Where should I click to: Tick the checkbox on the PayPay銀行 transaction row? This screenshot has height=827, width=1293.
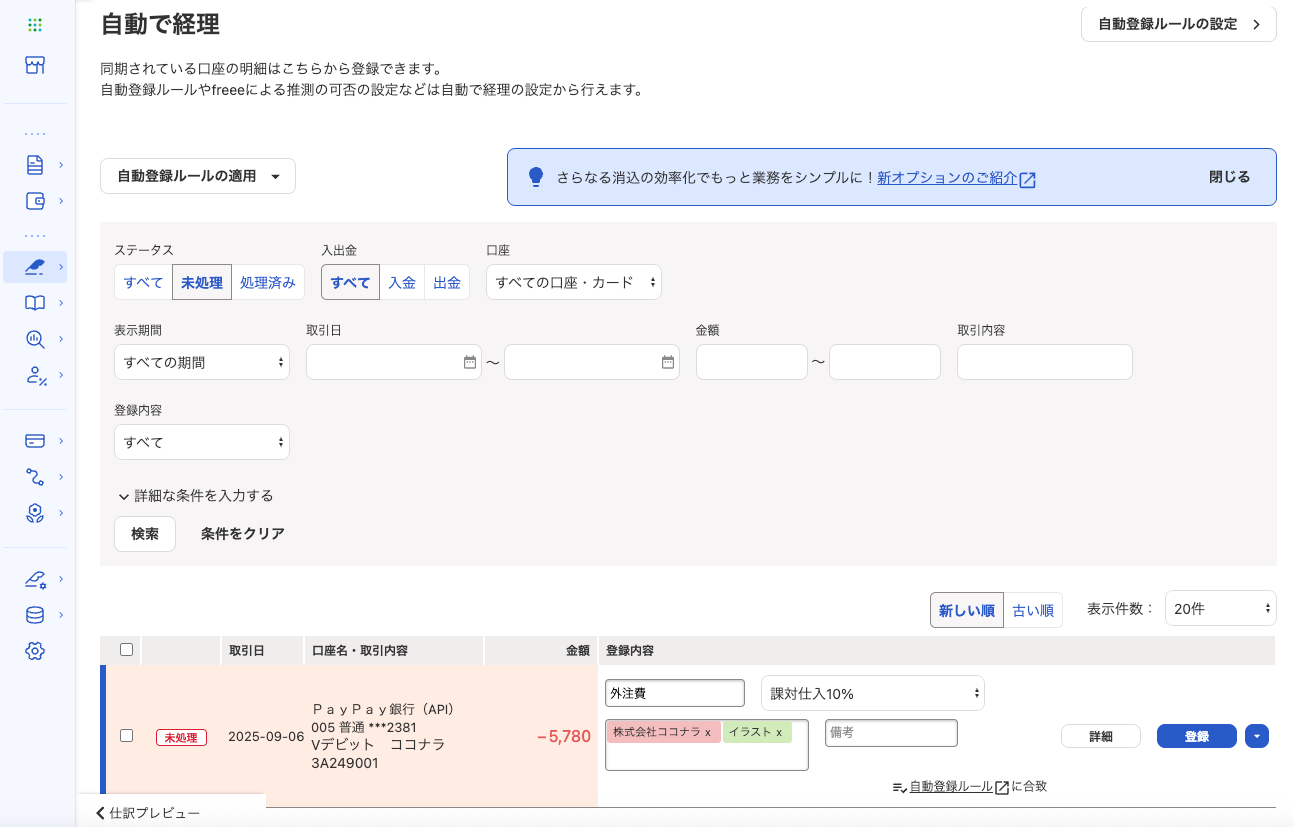(126, 734)
